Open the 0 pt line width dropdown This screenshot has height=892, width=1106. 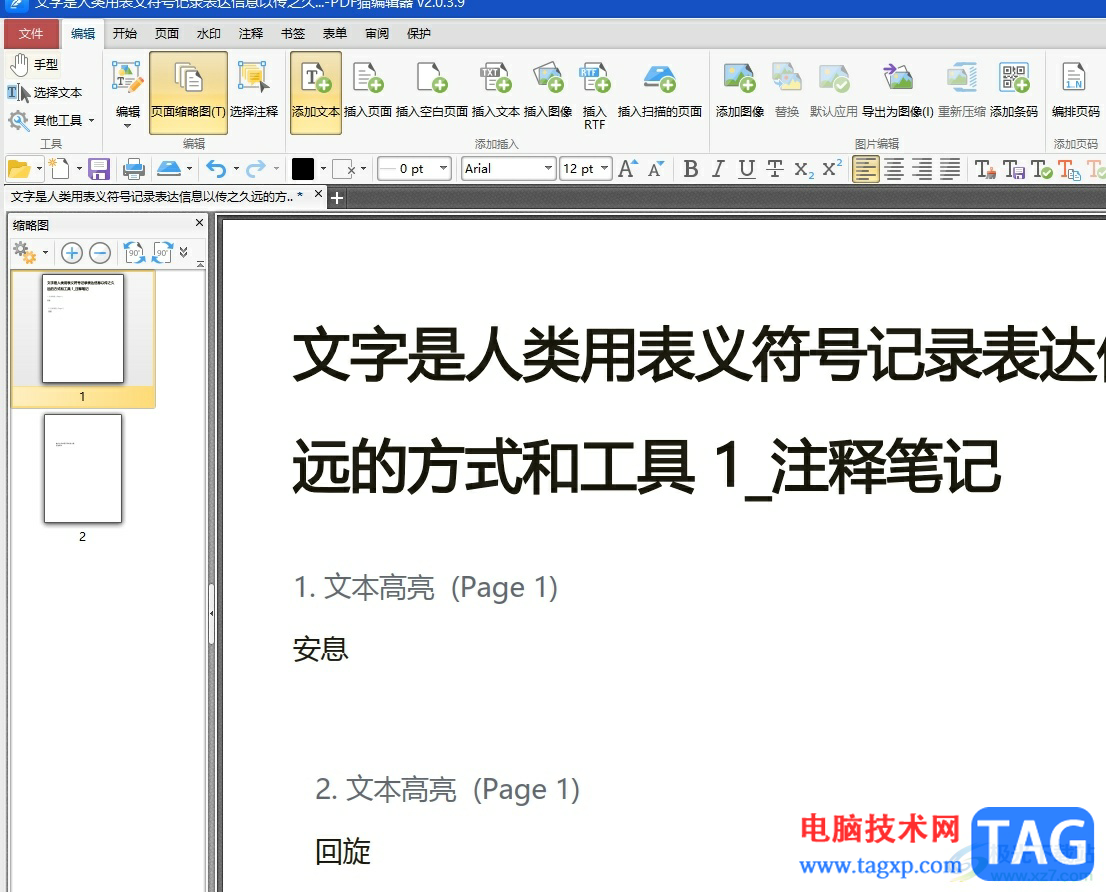pos(444,168)
